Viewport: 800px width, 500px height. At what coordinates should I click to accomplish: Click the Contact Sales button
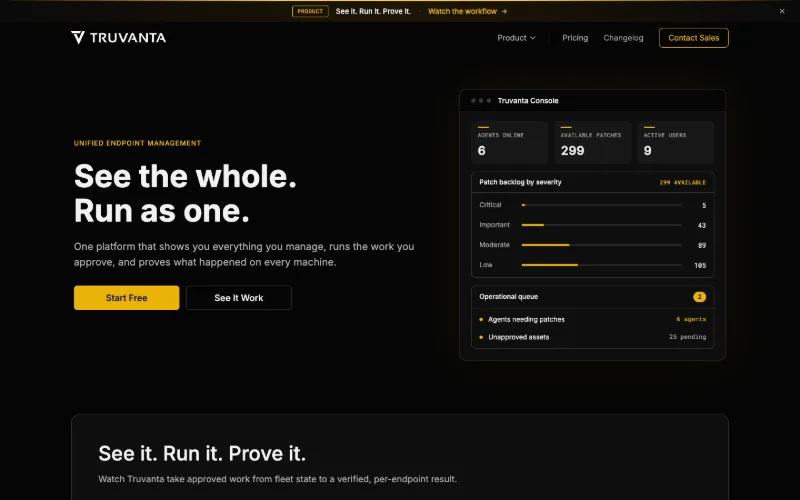(x=693, y=38)
